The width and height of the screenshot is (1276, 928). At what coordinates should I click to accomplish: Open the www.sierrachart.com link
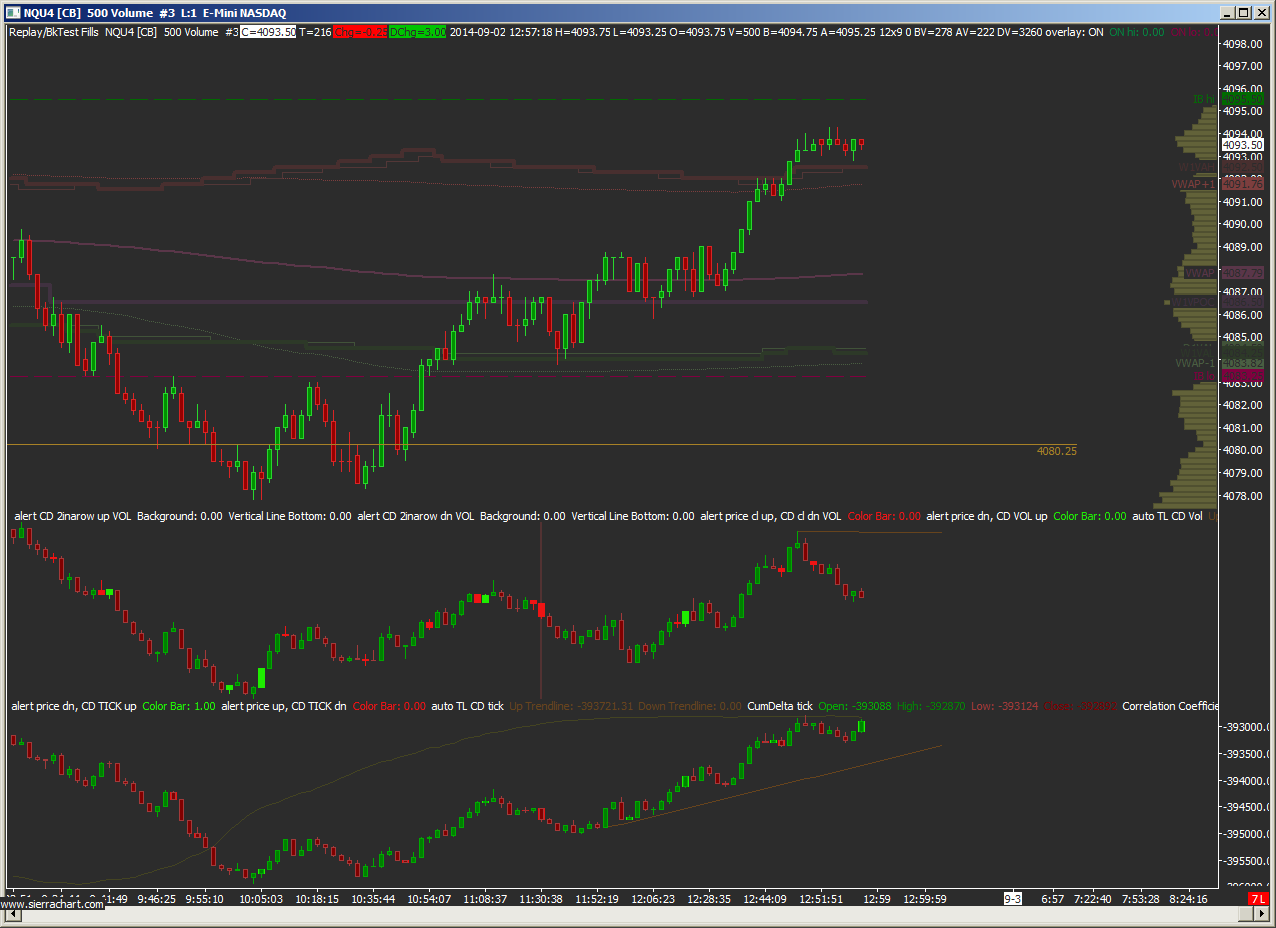tap(52, 904)
